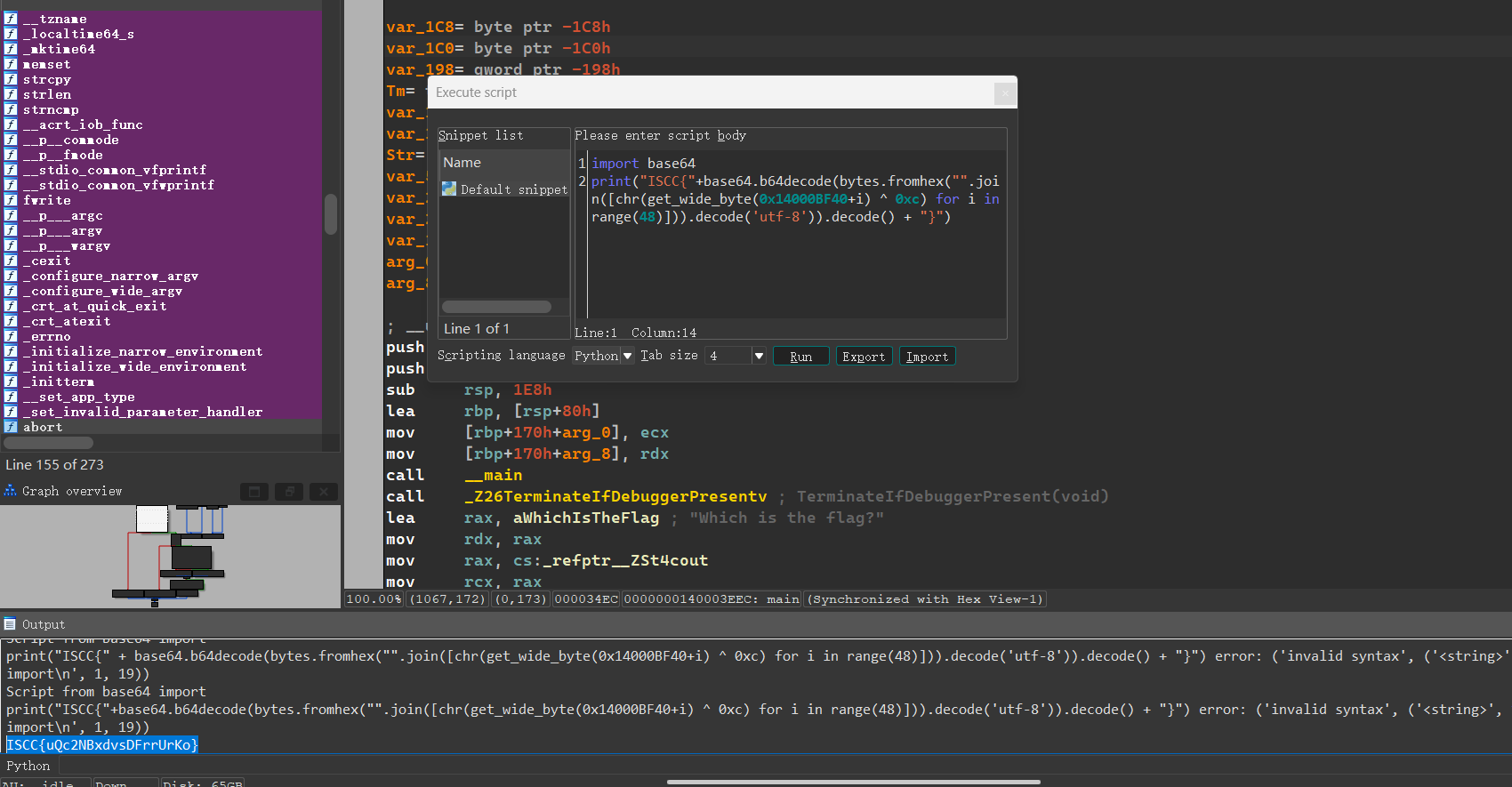Image resolution: width=1512 pixels, height=787 pixels.
Task: Close the Execute script dialog
Action: (1005, 92)
